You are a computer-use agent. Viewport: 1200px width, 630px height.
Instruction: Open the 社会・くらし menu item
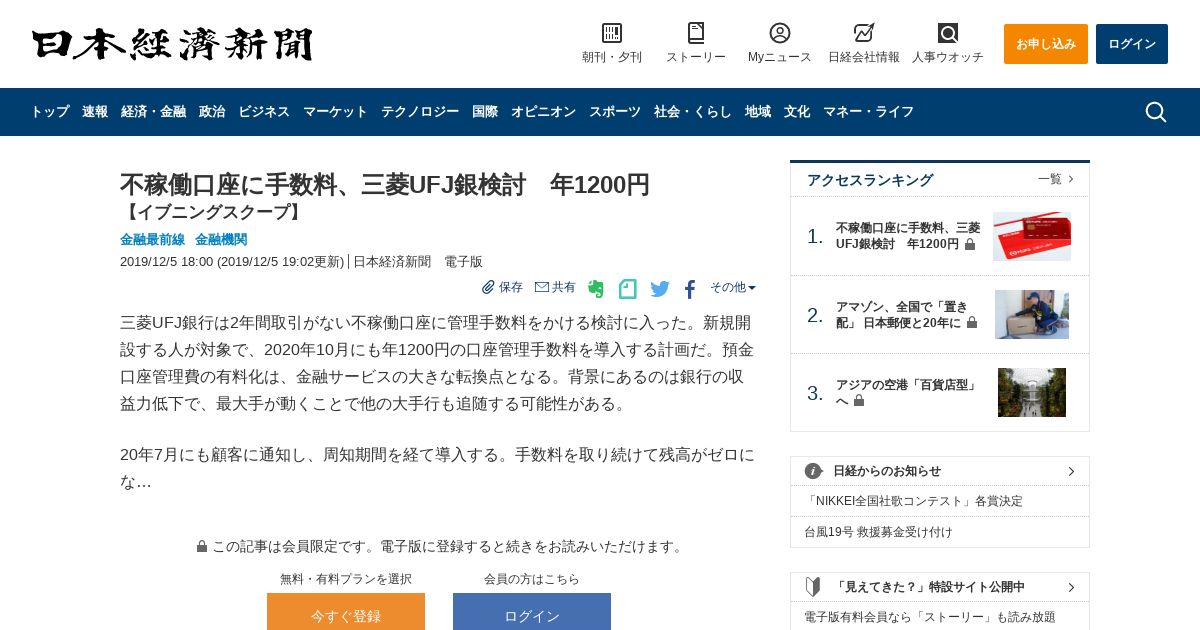pos(693,112)
